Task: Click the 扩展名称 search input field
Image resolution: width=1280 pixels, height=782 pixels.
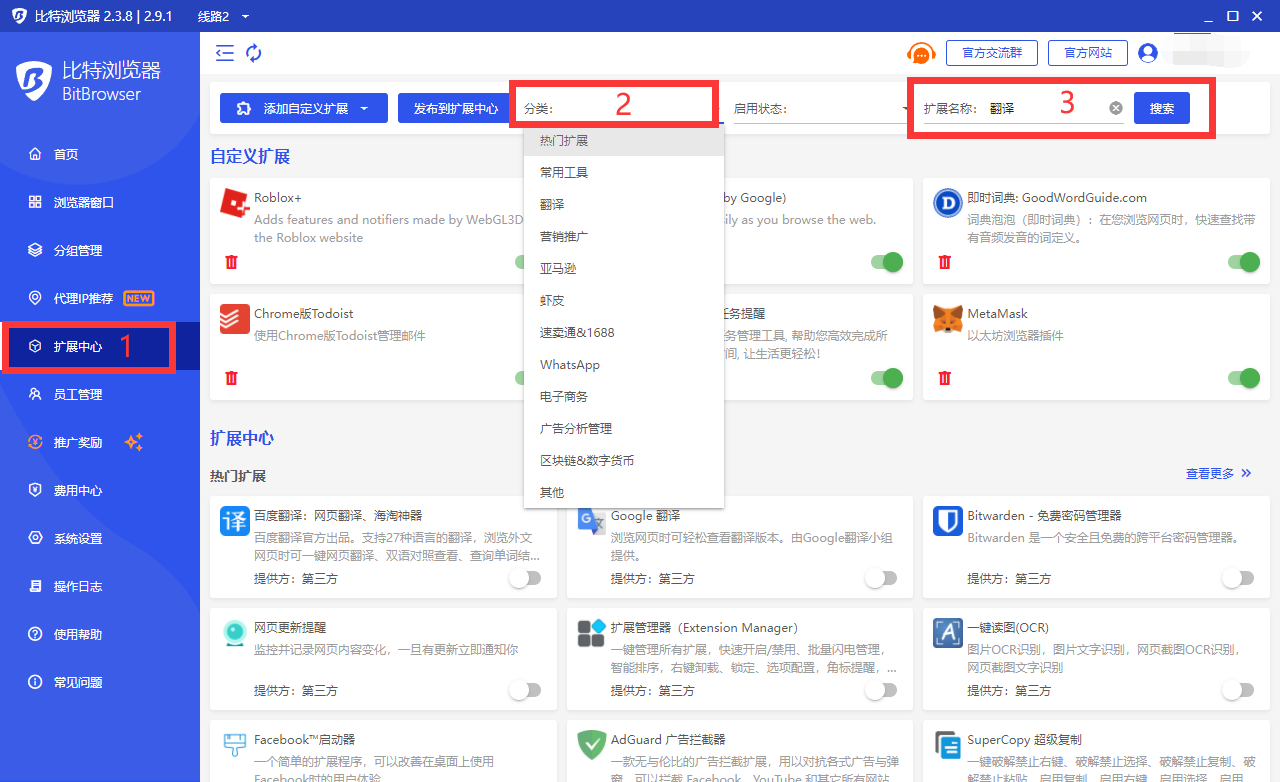Action: tap(1045, 108)
